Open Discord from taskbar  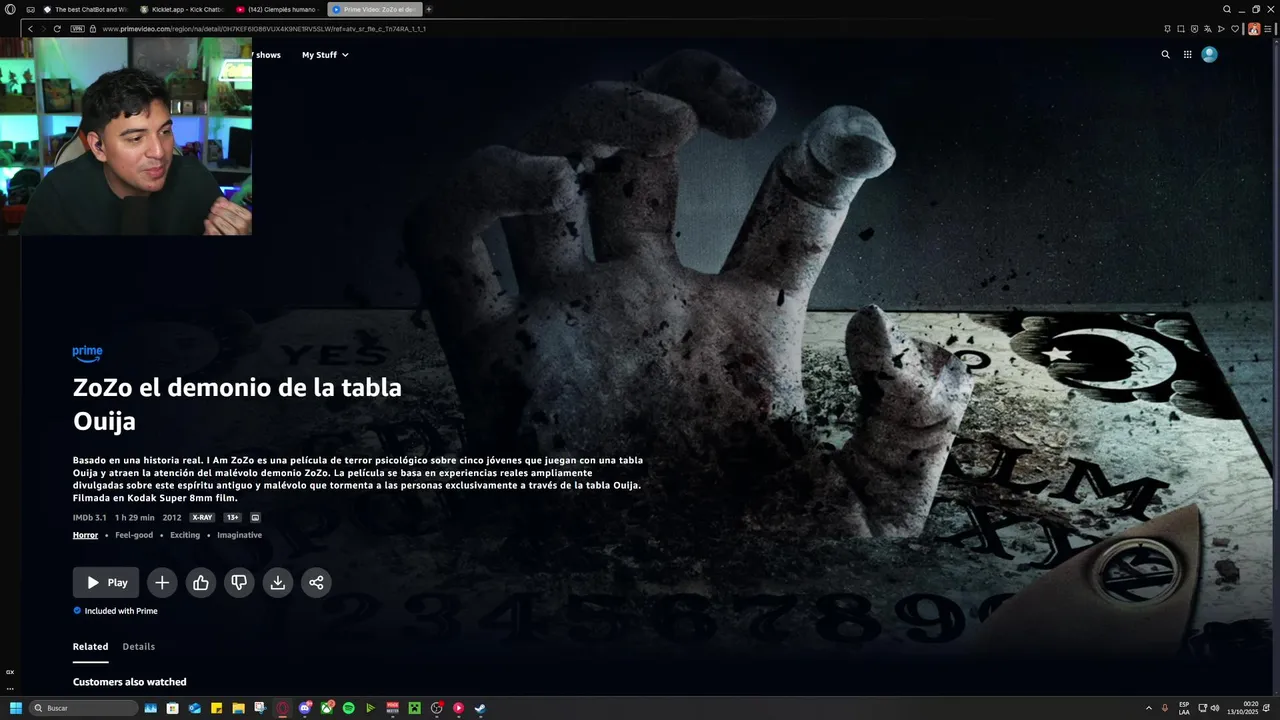[305, 708]
